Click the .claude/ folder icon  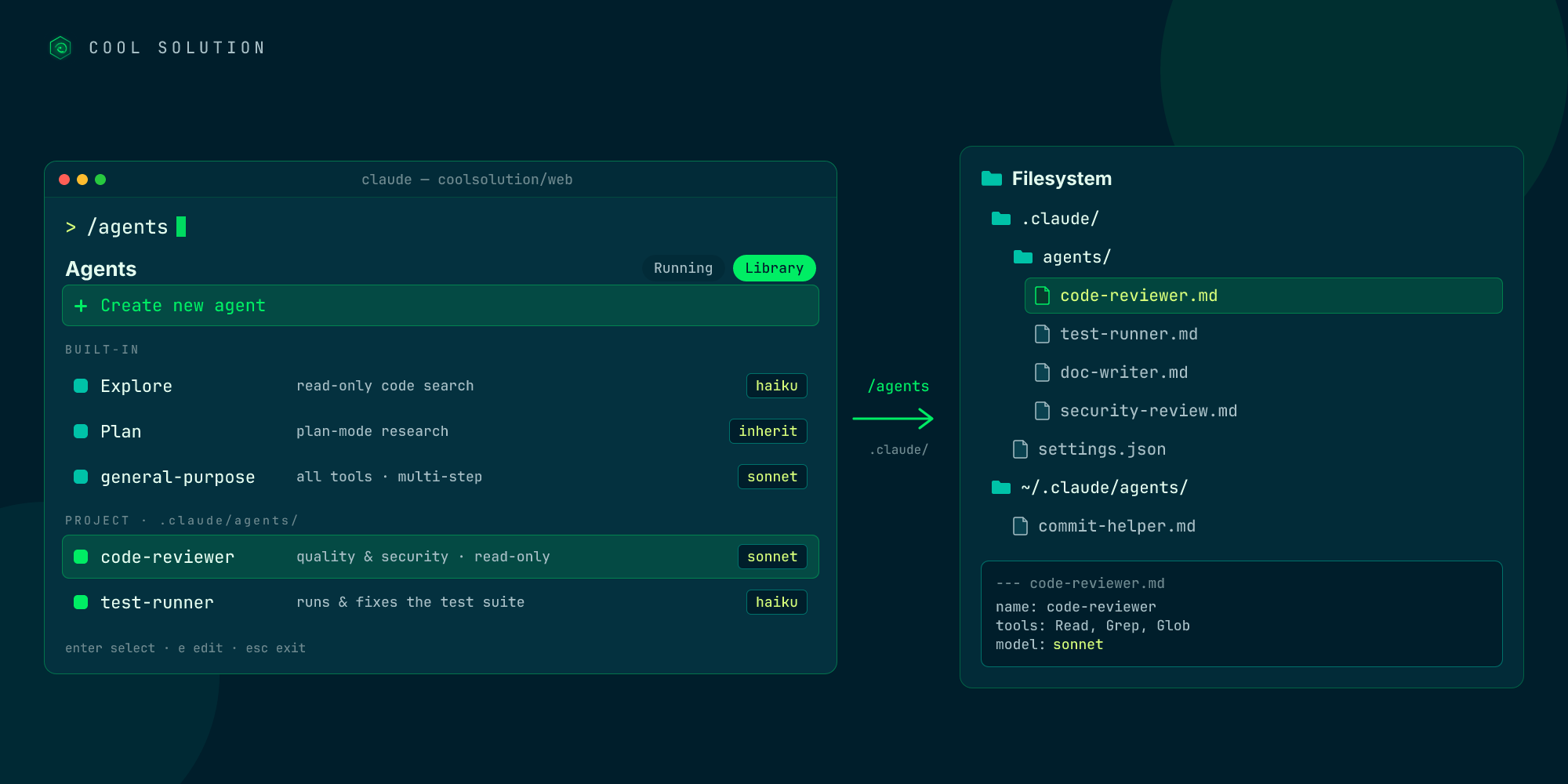coord(1001,219)
